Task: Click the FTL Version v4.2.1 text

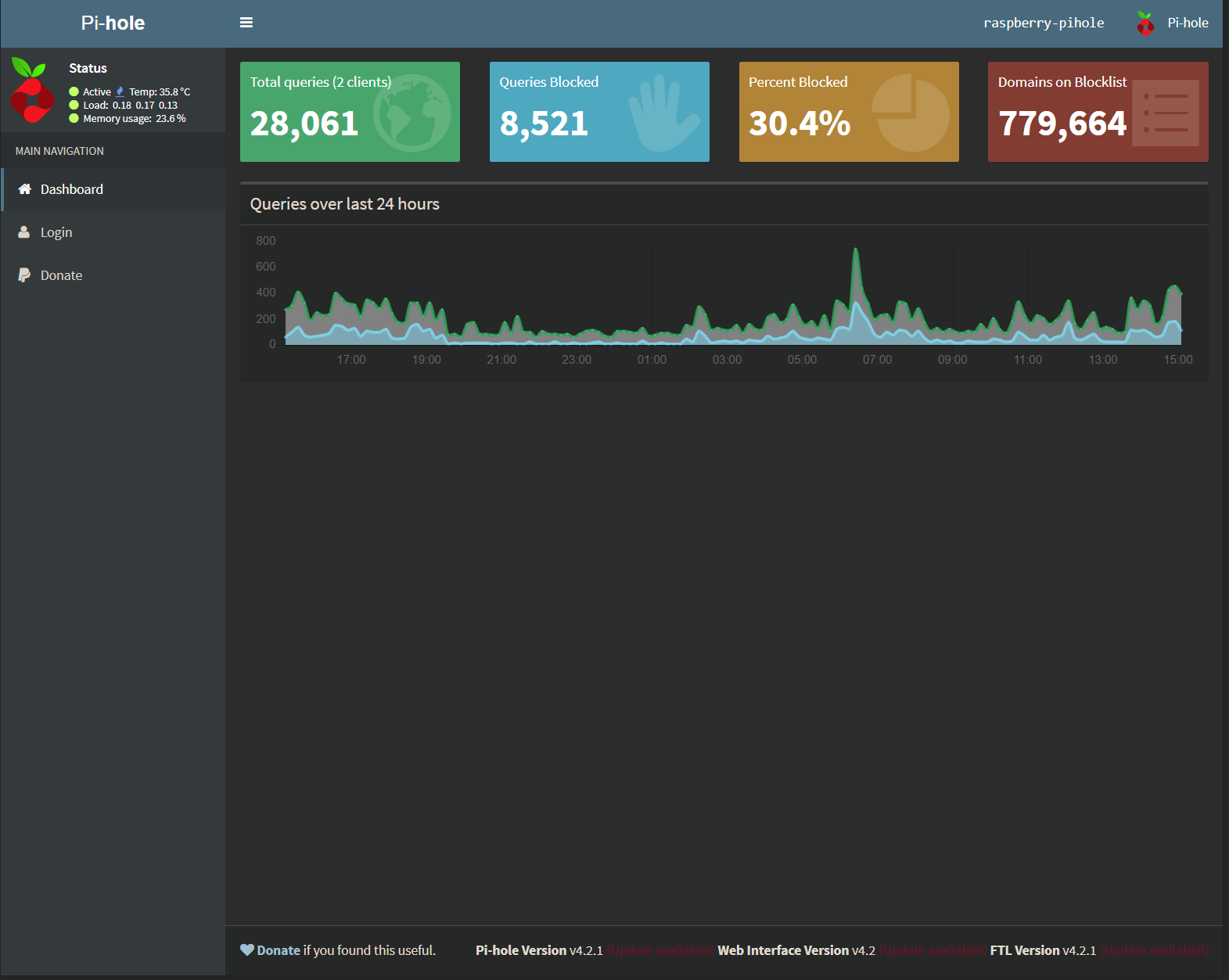Action: [x=1043, y=950]
